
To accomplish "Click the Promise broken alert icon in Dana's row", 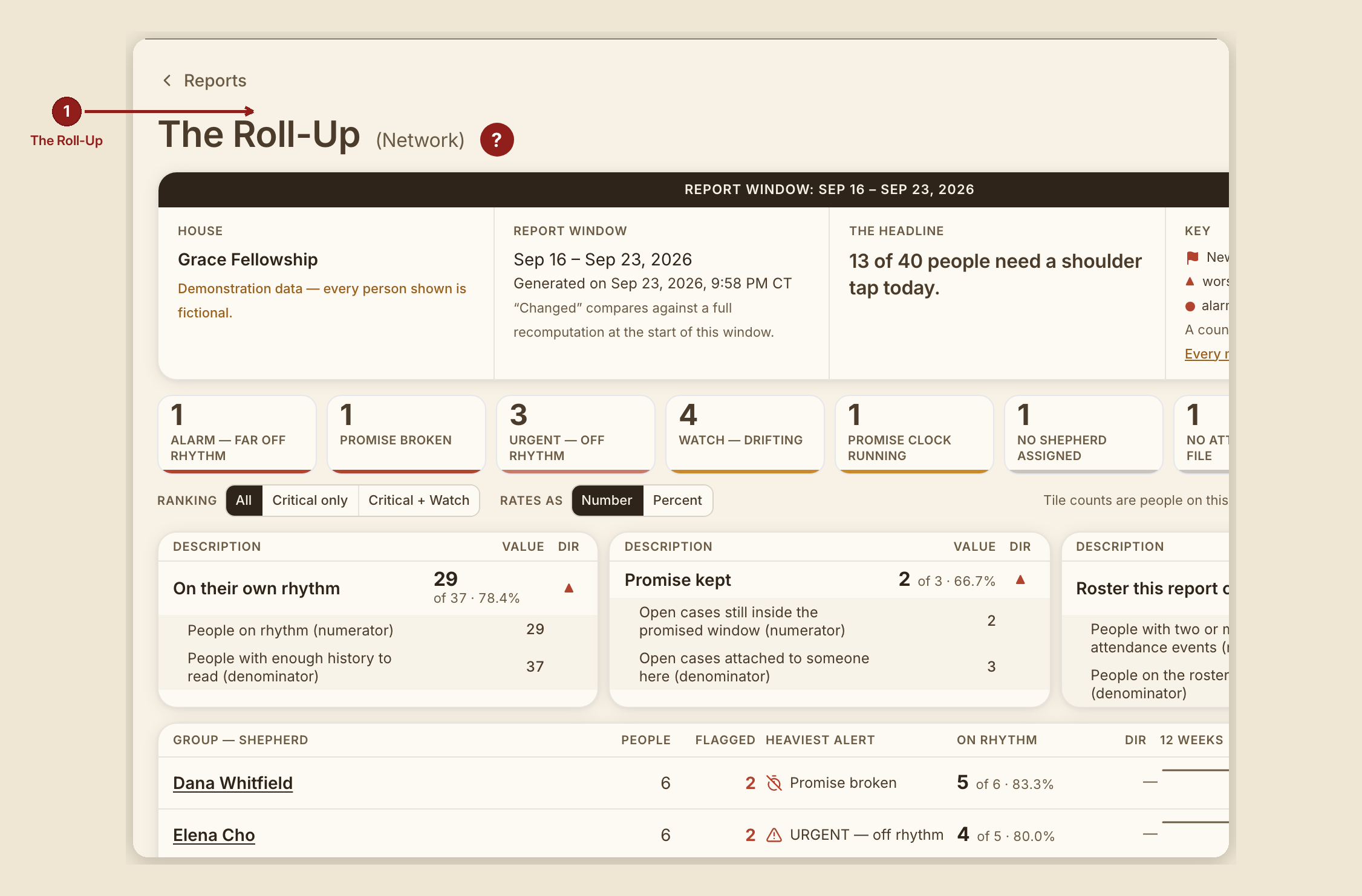I will (774, 783).
